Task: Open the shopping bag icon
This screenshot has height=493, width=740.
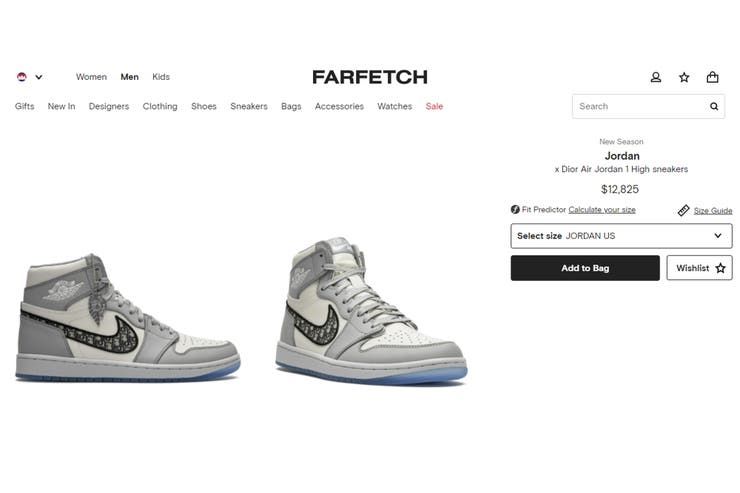Action: (712, 77)
